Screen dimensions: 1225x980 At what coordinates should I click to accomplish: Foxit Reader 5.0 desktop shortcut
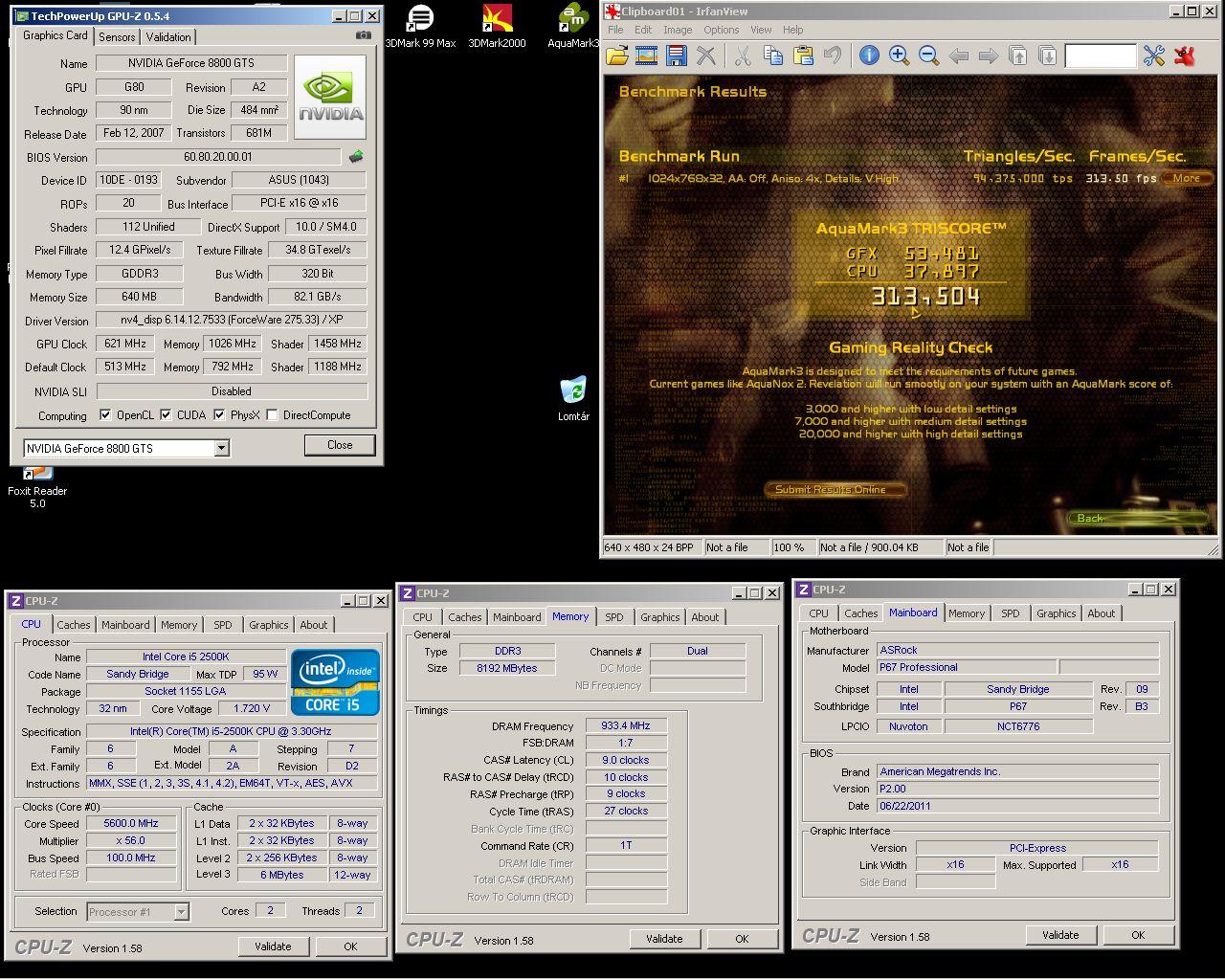(x=37, y=485)
